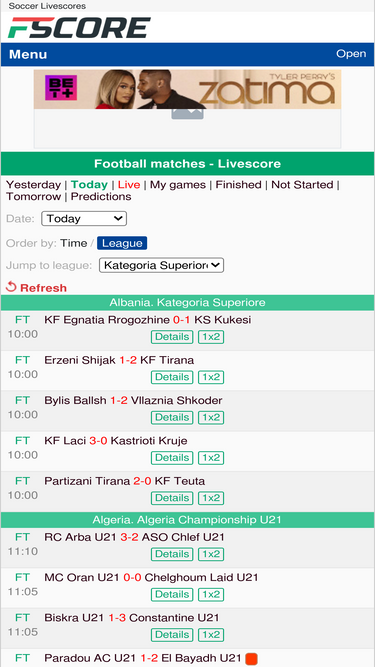The width and height of the screenshot is (375, 667).
Task: Toggle Order by to Time
Action: coord(74,243)
